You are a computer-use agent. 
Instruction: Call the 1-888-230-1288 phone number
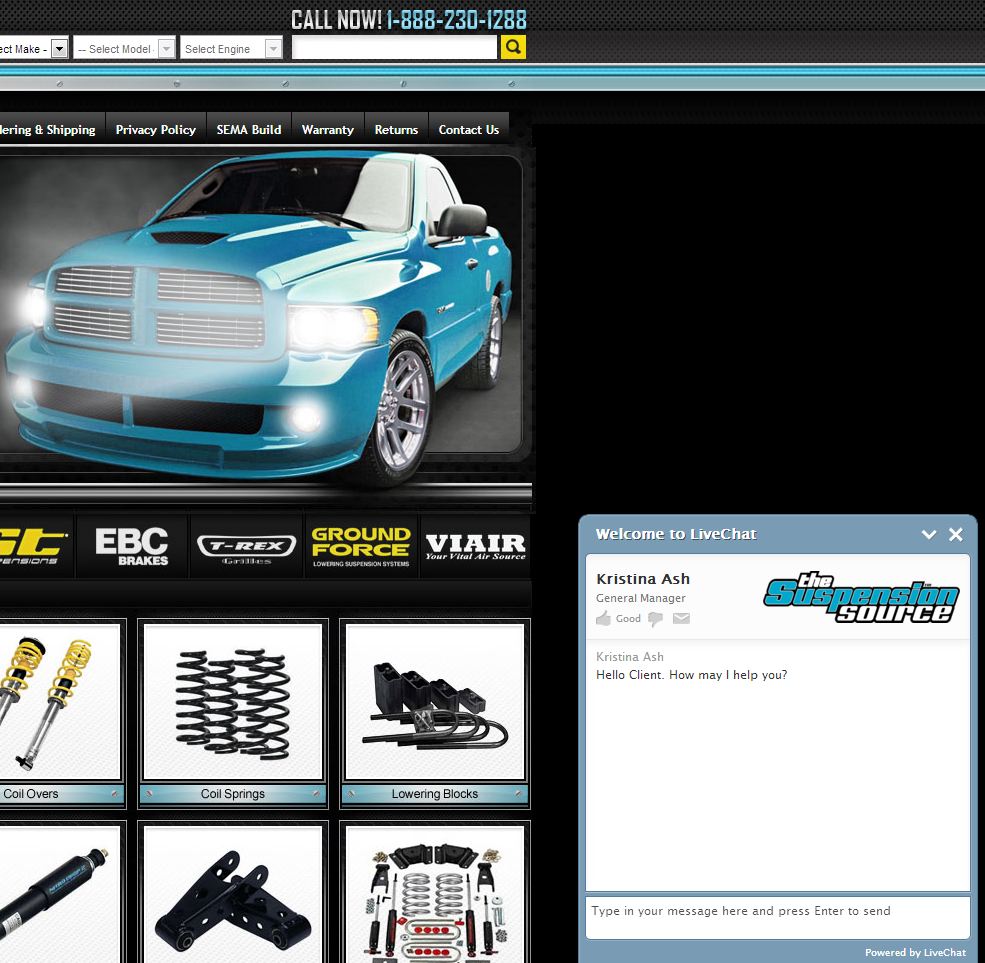pyautogui.click(x=456, y=20)
